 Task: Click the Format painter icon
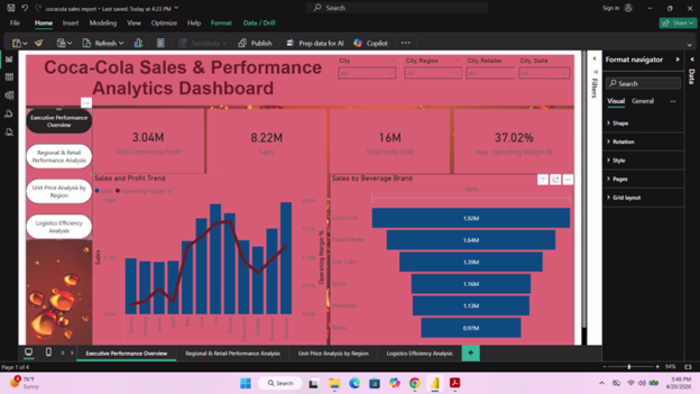tap(39, 43)
